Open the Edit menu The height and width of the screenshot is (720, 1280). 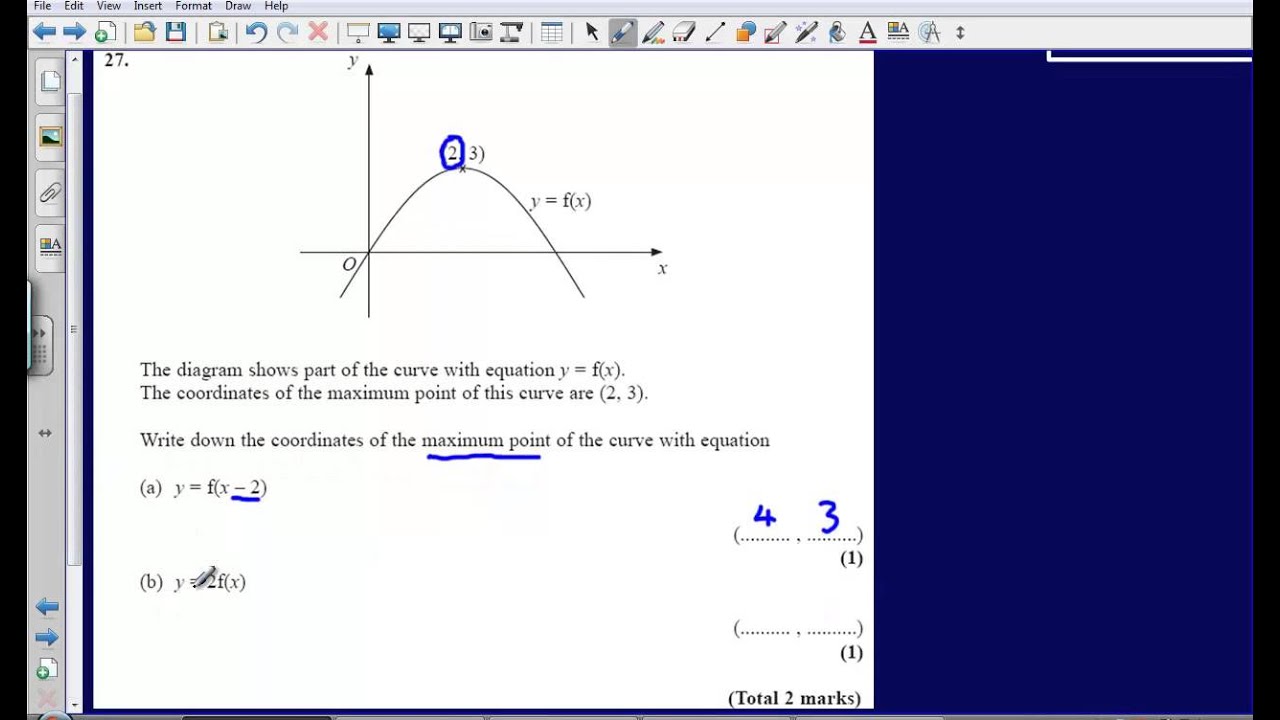point(74,6)
